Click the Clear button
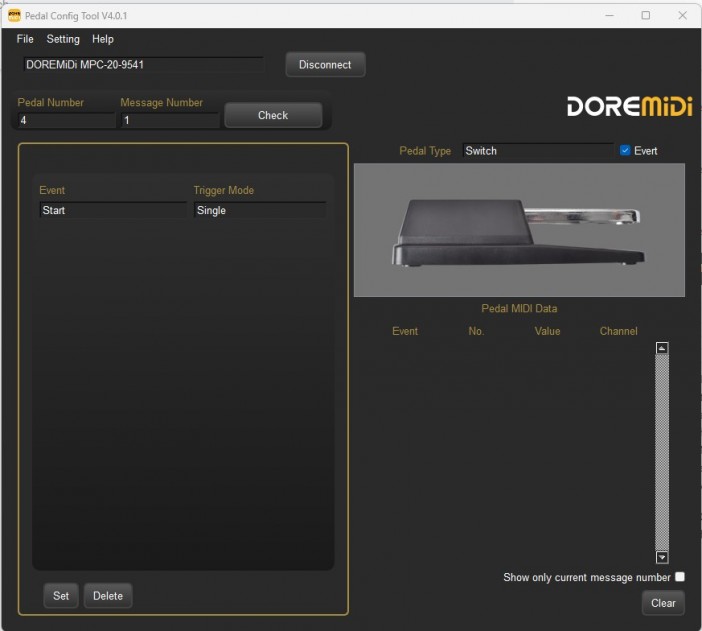 (x=663, y=603)
